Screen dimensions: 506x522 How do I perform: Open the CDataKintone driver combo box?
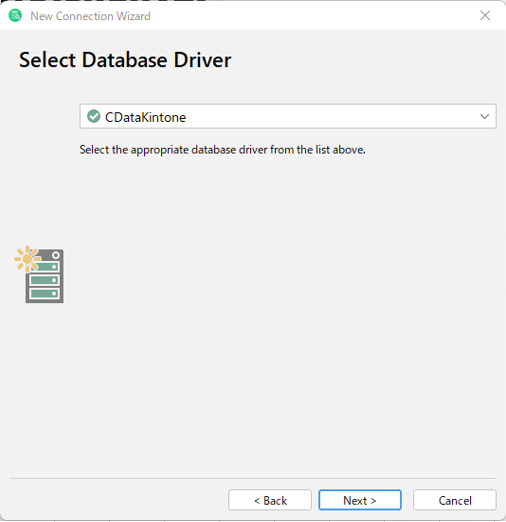288,116
